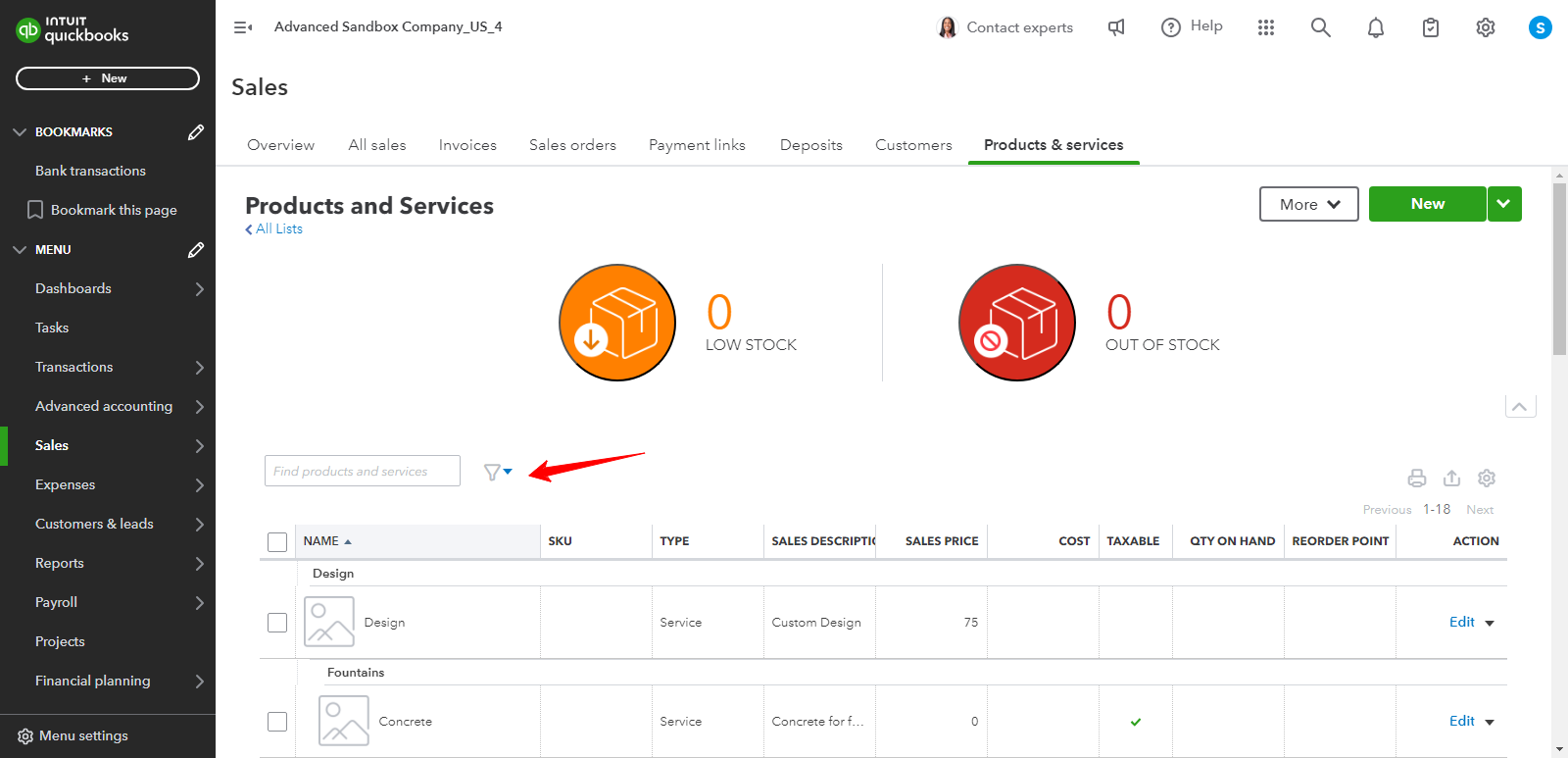
Task: Collapse the BOOKMARKS section
Action: (x=20, y=132)
